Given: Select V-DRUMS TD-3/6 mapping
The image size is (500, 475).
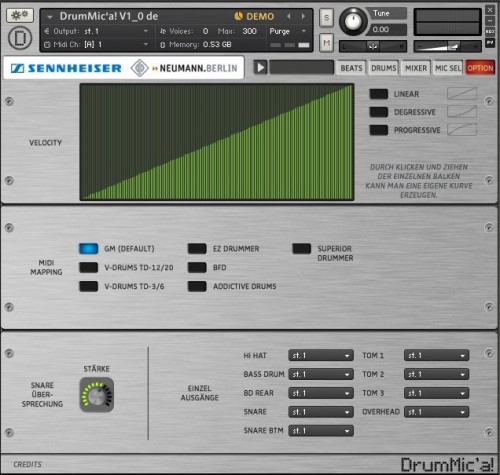Looking at the screenshot, I should [x=88, y=286].
